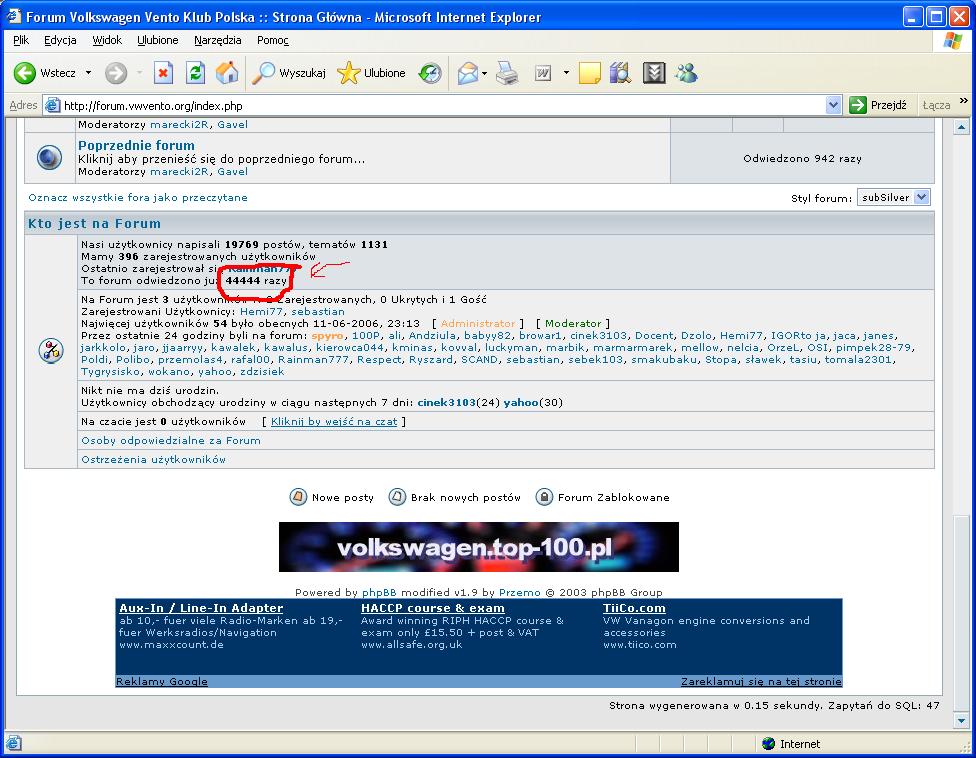This screenshot has height=758, width=976.
Task: Click the vertical scrollbar thumb
Action: 962,614
